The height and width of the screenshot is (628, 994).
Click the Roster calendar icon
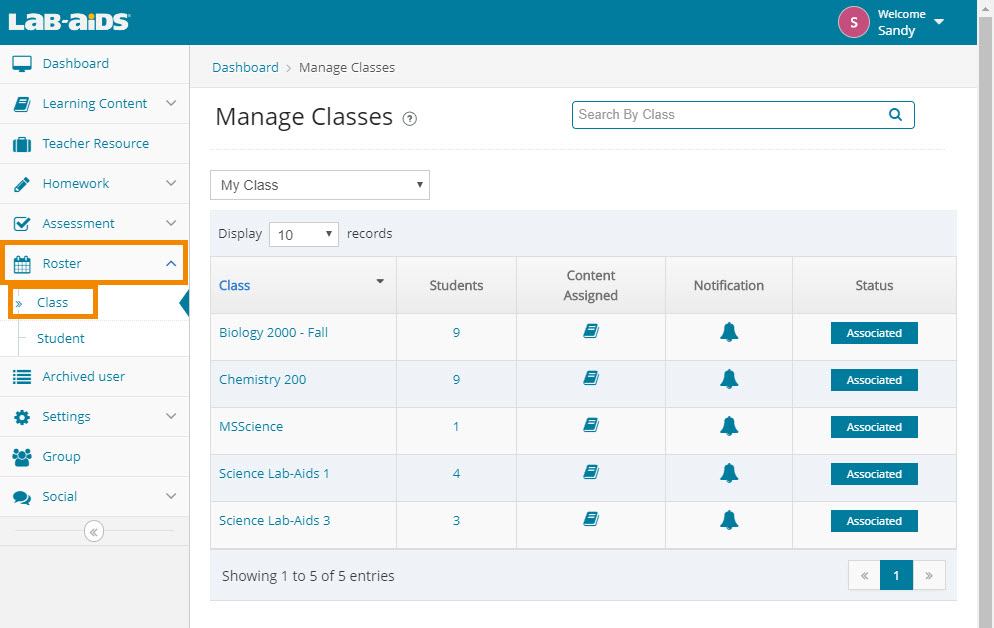(22, 262)
